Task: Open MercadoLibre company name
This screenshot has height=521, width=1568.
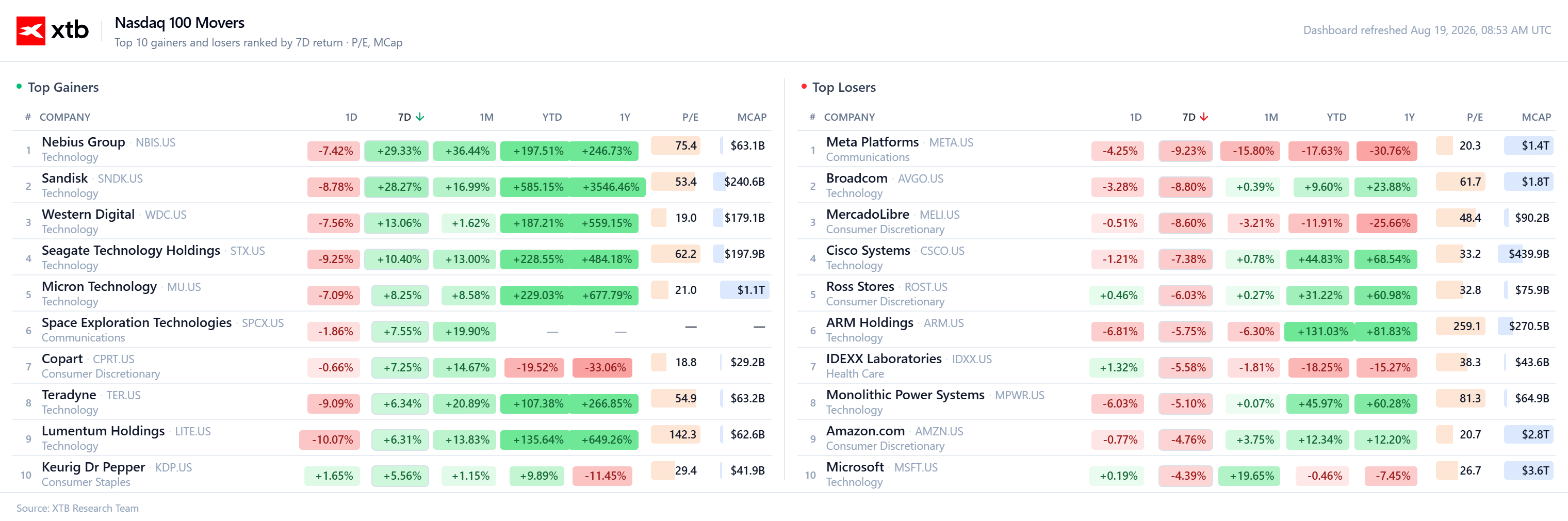Action: pyautogui.click(x=868, y=214)
